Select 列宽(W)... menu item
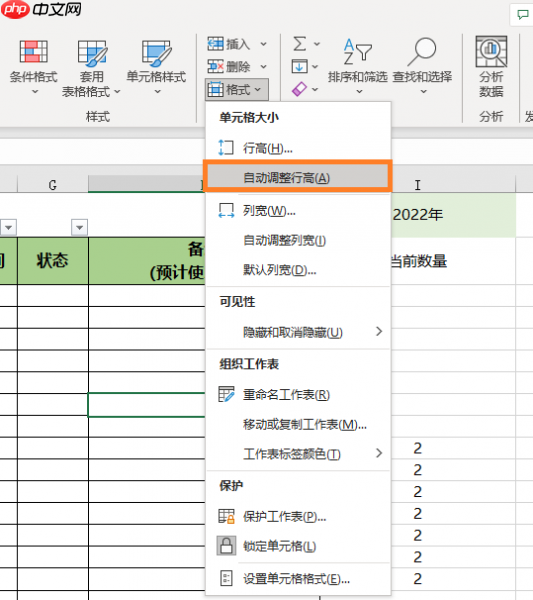Viewport: 533px width, 600px height. click(x=298, y=210)
